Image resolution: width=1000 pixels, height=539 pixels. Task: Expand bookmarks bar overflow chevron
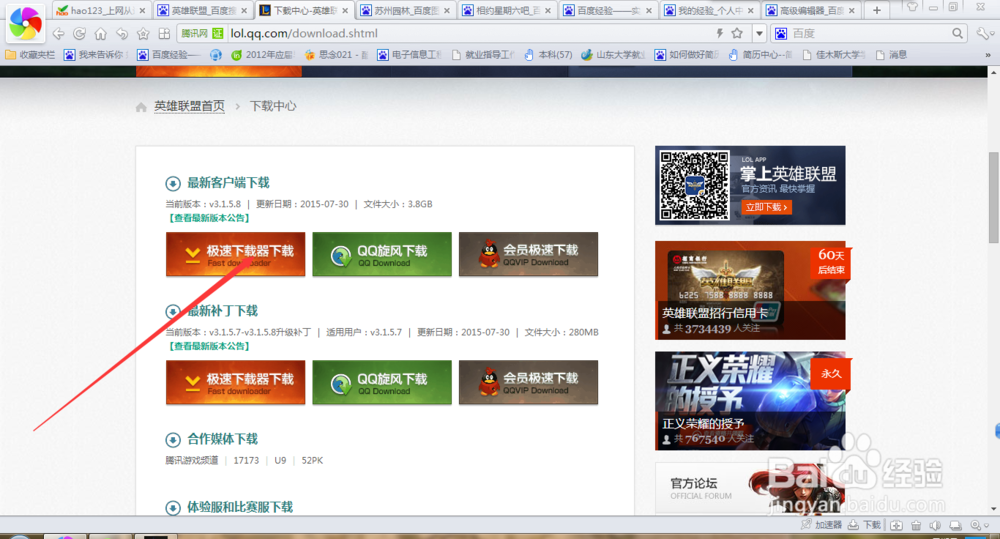988,55
